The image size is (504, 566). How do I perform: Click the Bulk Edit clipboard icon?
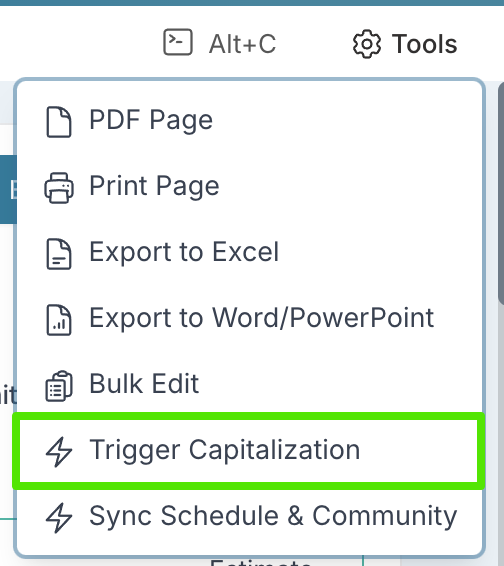coord(59,386)
